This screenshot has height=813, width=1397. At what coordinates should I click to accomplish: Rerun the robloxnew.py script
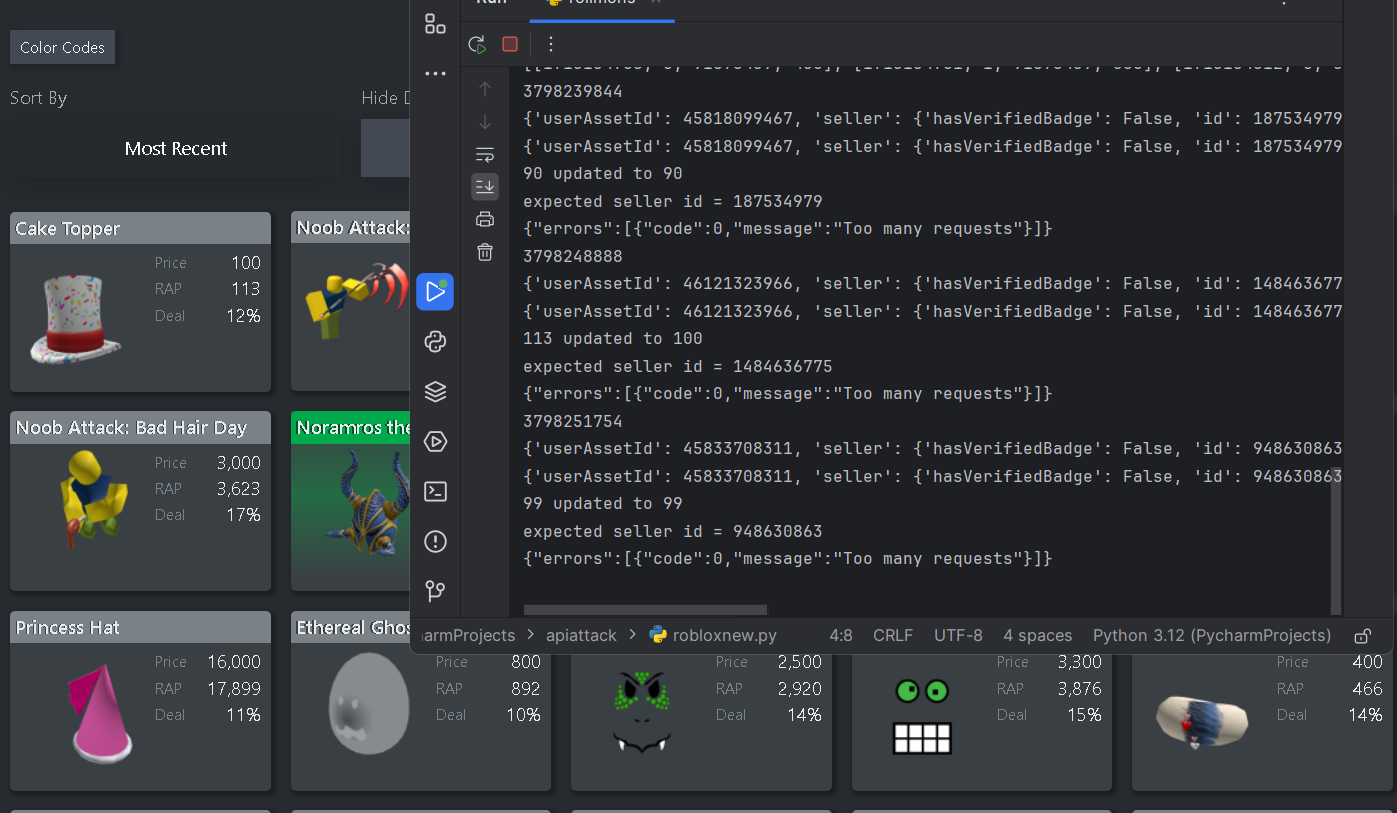477,44
